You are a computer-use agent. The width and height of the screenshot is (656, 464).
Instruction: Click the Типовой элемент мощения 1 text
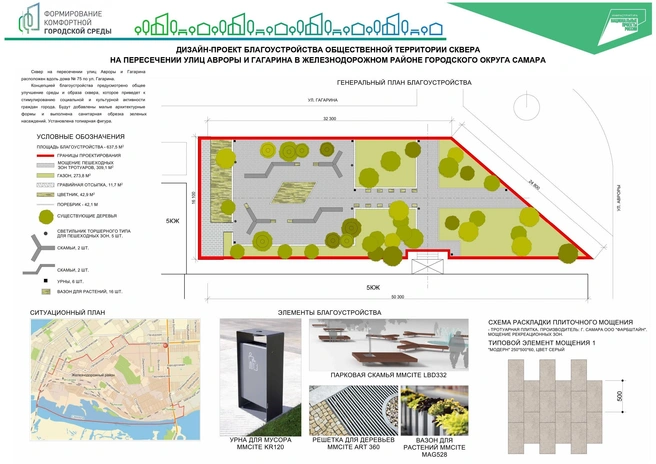542,343
